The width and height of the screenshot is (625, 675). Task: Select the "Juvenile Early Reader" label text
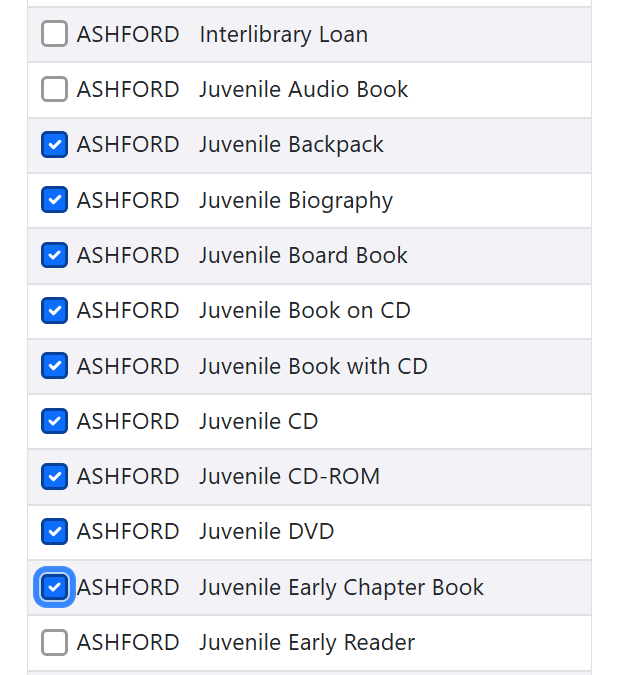[x=306, y=642]
